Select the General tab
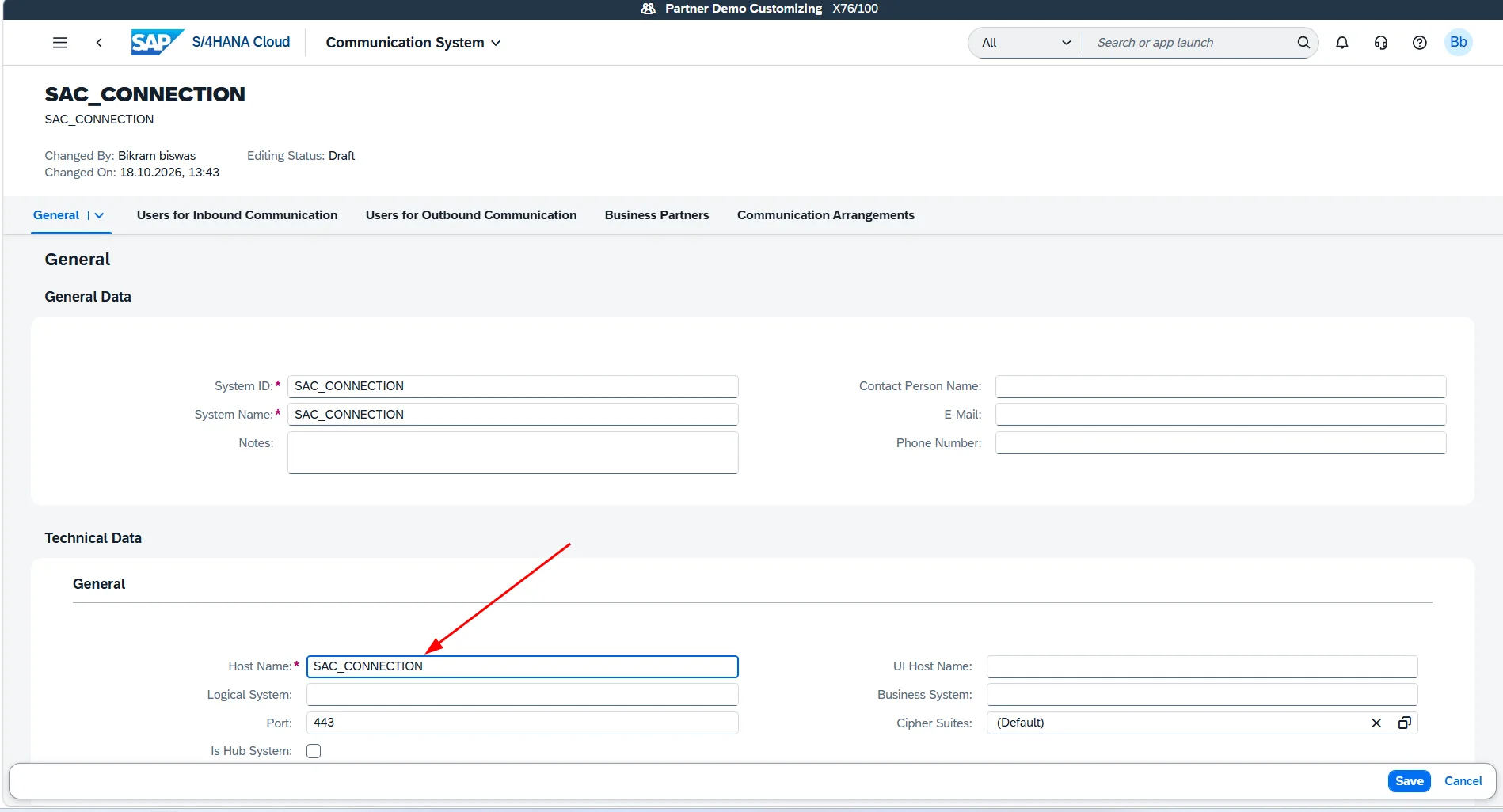The width and height of the screenshot is (1503, 812). (x=56, y=215)
